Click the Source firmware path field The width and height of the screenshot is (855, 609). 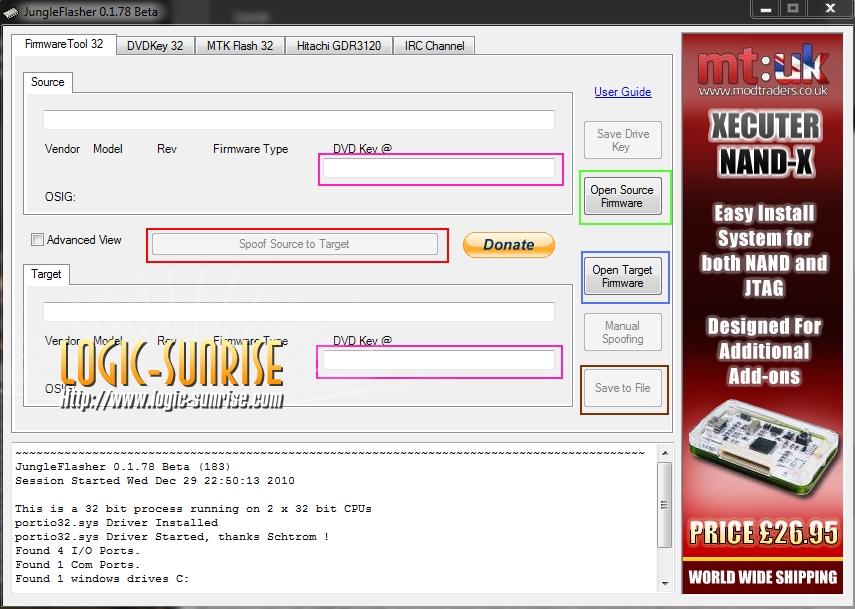coord(299,120)
